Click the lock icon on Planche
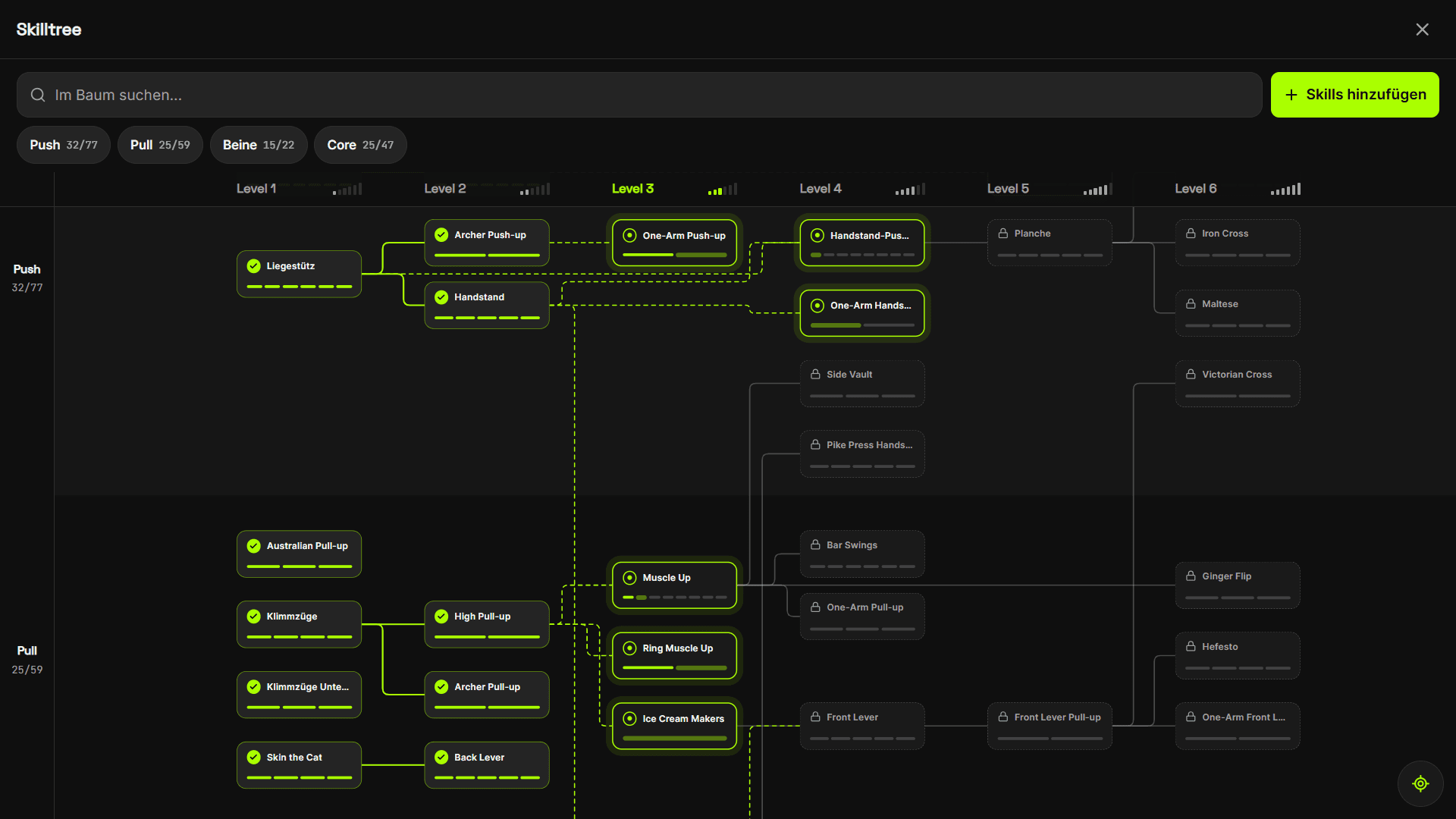Screen dimensions: 1456x819 1003,234
